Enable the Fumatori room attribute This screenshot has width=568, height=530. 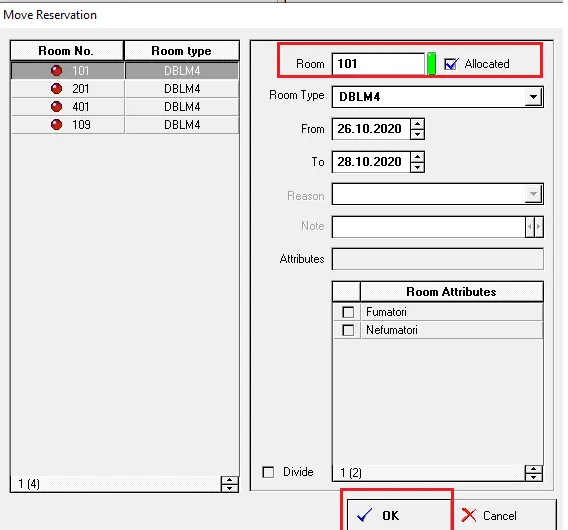tap(348, 312)
